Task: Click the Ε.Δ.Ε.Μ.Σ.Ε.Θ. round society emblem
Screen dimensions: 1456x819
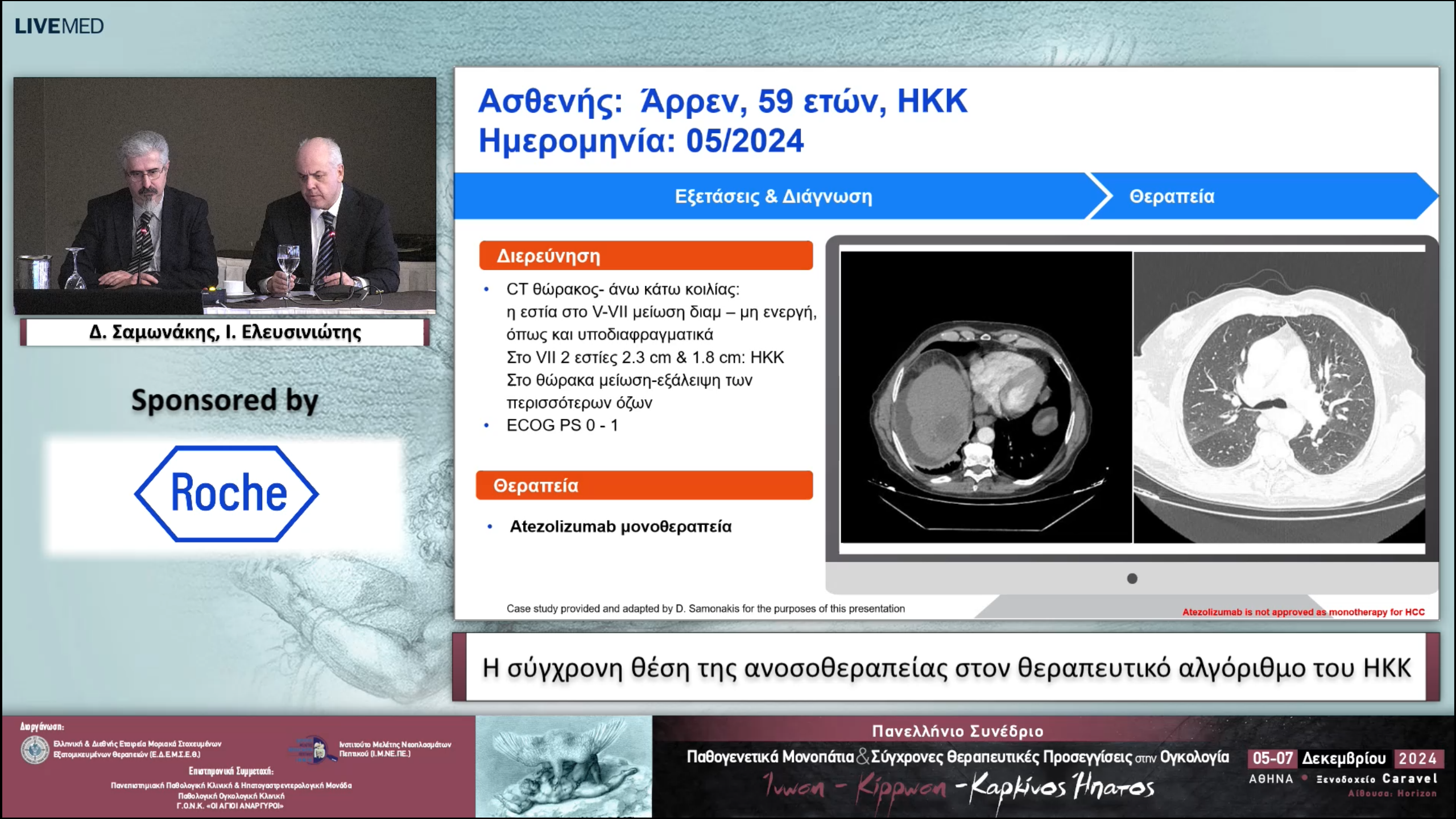Action: point(35,750)
